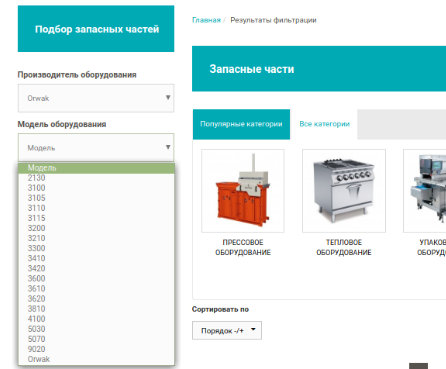This screenshot has width=446, height=369.
Task: Open the orange press equipment thumbnail
Action: tap(243, 191)
